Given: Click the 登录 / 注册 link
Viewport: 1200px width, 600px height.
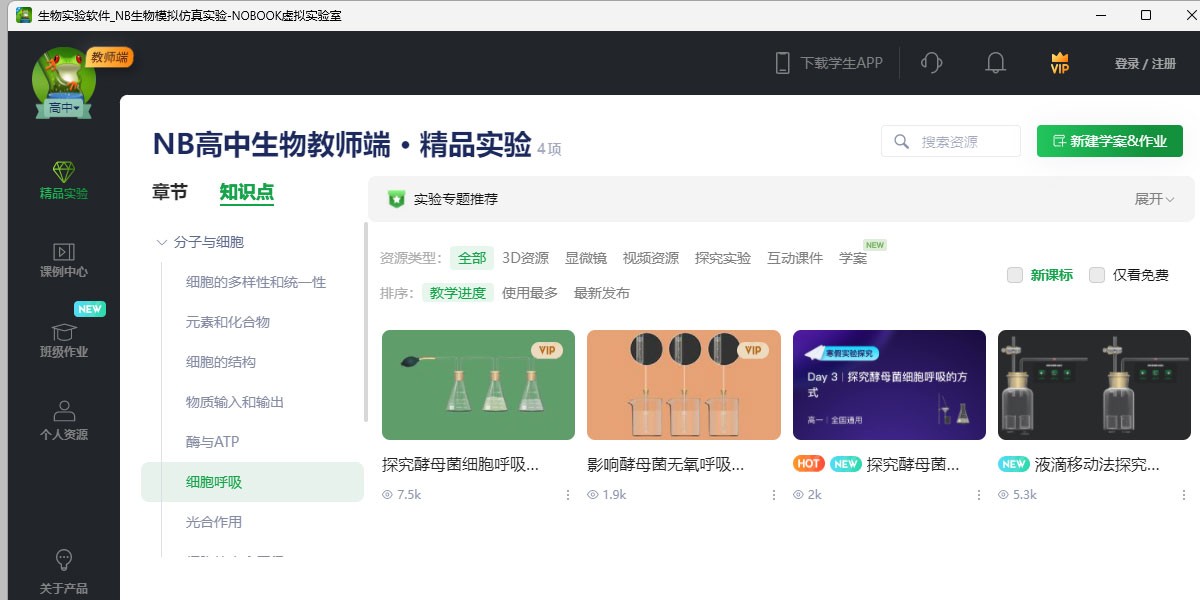Looking at the screenshot, I should [x=1145, y=63].
